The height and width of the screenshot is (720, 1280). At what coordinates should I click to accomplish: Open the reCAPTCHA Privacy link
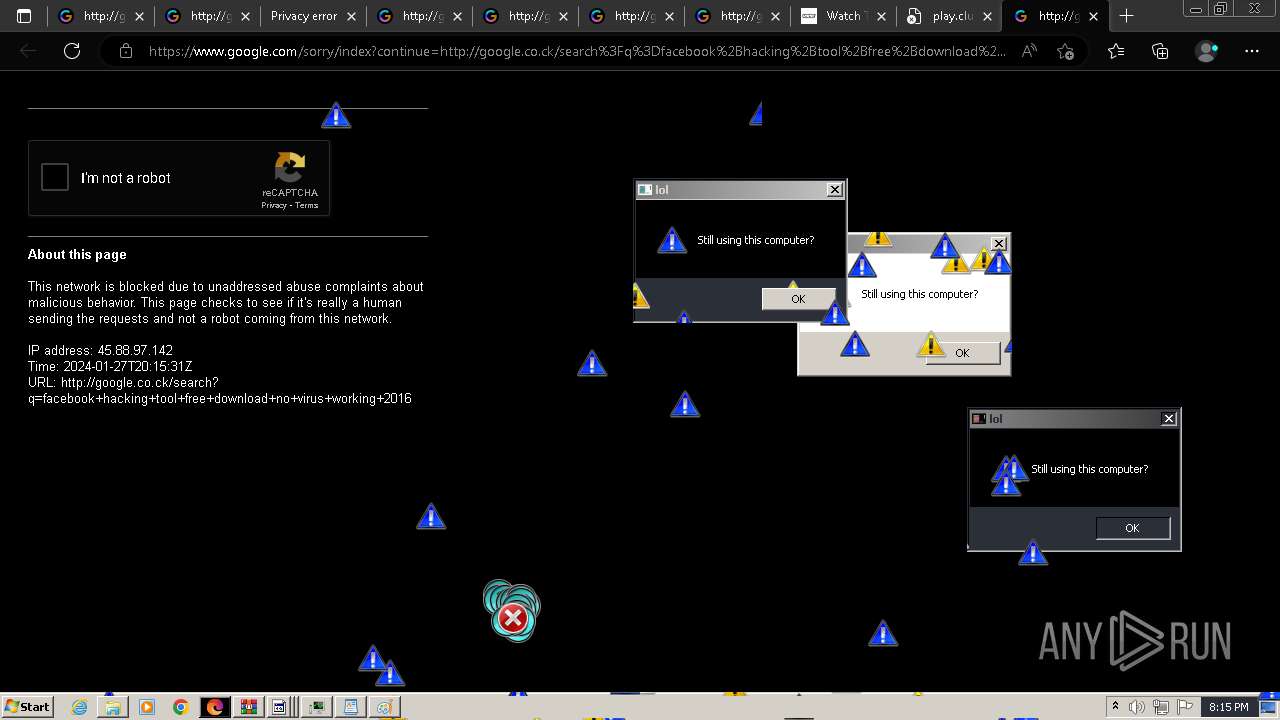point(274,206)
